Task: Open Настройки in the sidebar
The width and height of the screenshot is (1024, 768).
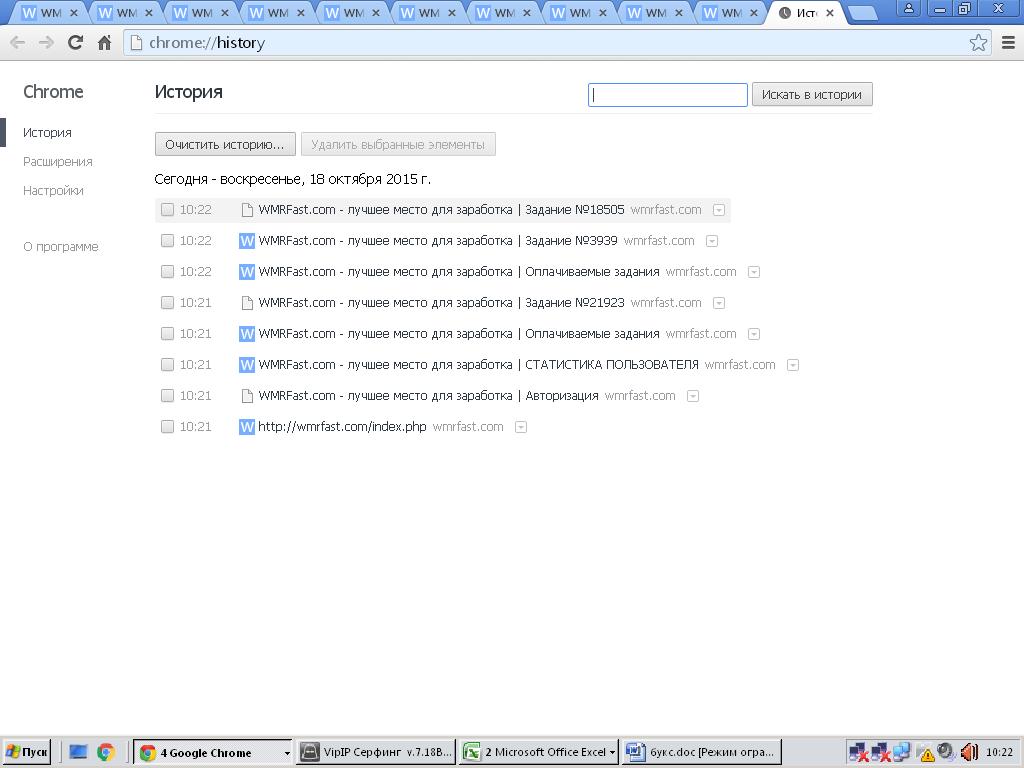Action: pos(53,191)
